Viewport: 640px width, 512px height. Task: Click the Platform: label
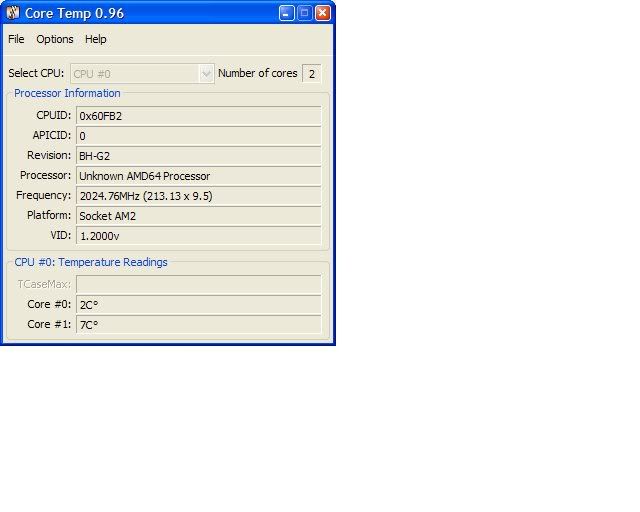(49, 216)
